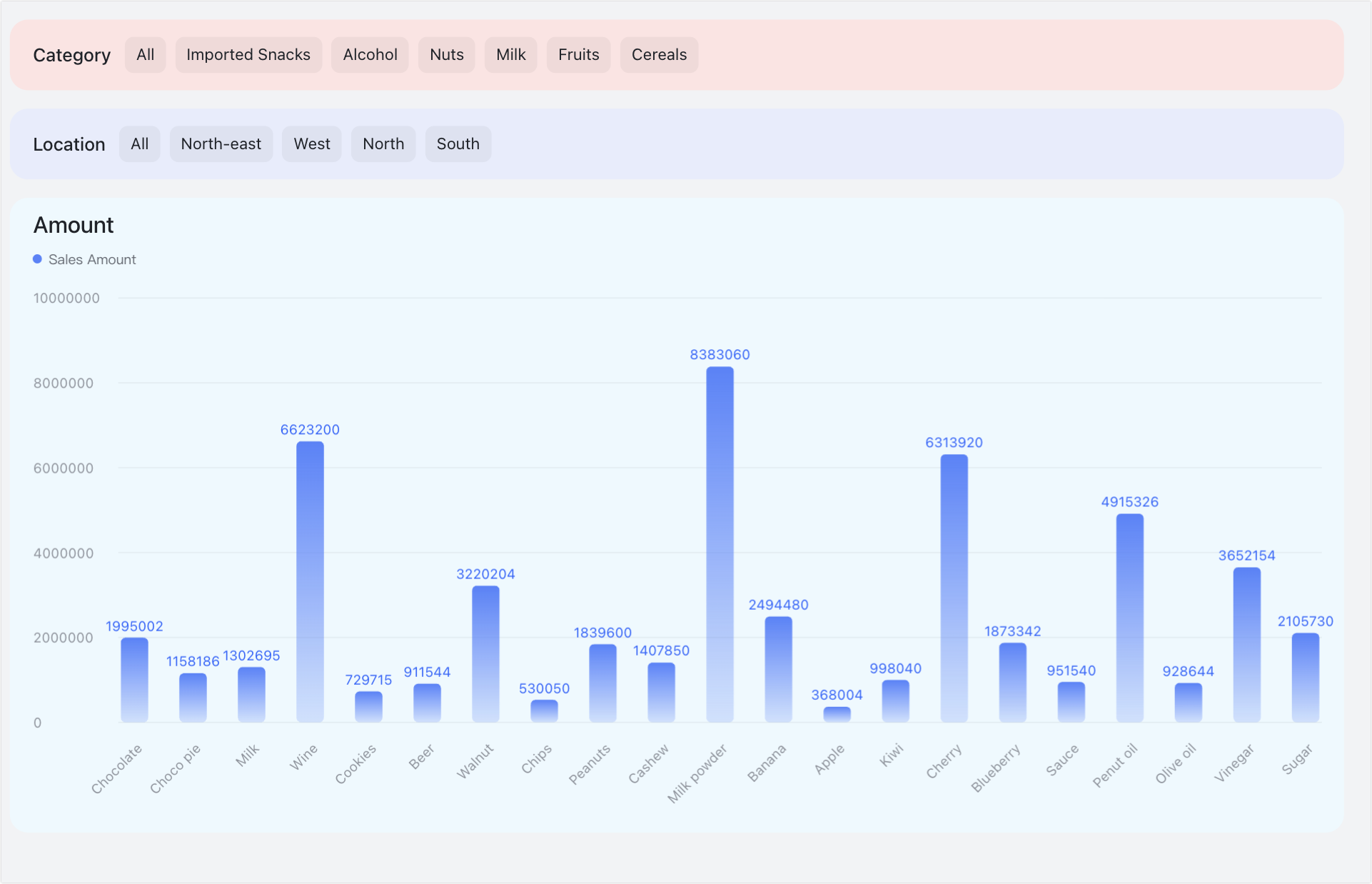1372x884 pixels.
Task: Filter by Imported Snacks category
Action: (x=248, y=55)
